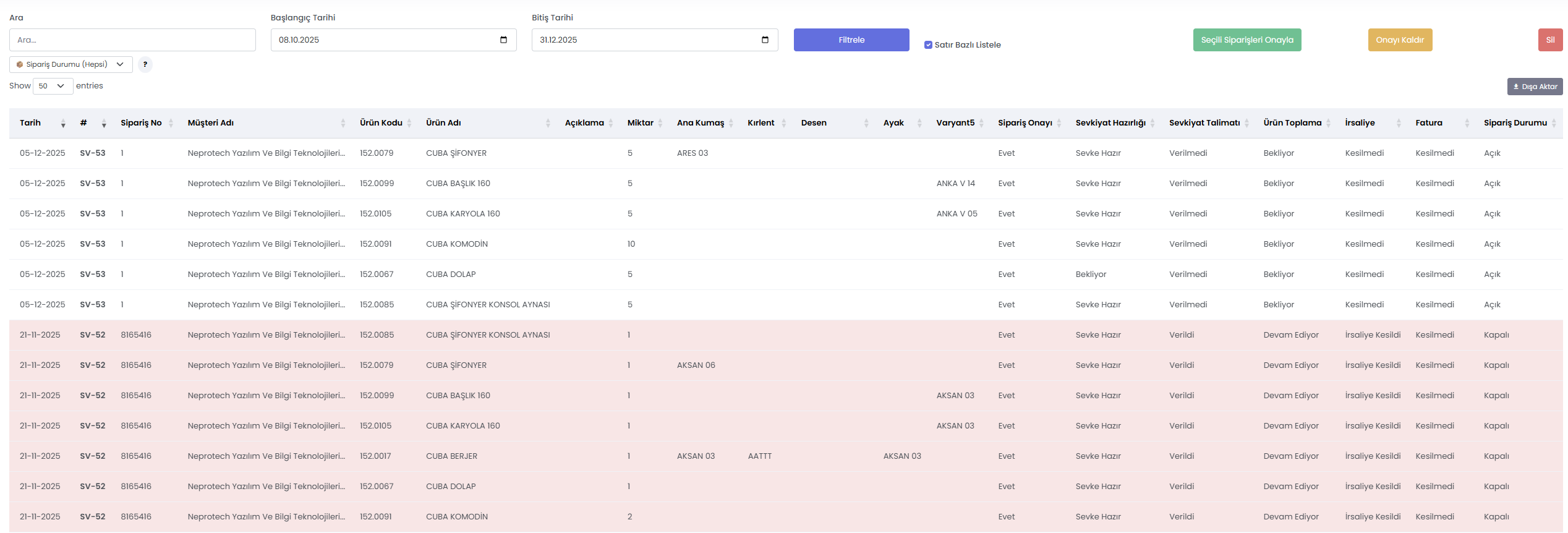Sort by Sipariş No column

[x=147, y=123]
